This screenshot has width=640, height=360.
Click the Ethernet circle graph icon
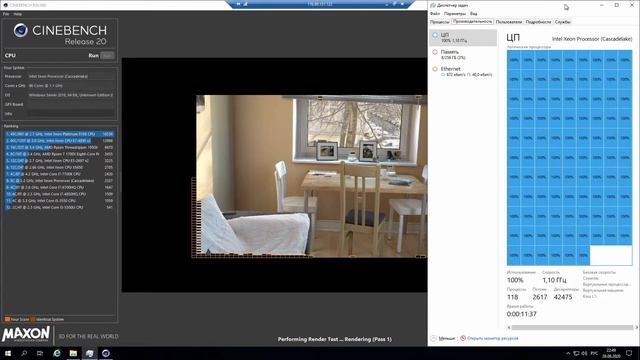[435, 69]
